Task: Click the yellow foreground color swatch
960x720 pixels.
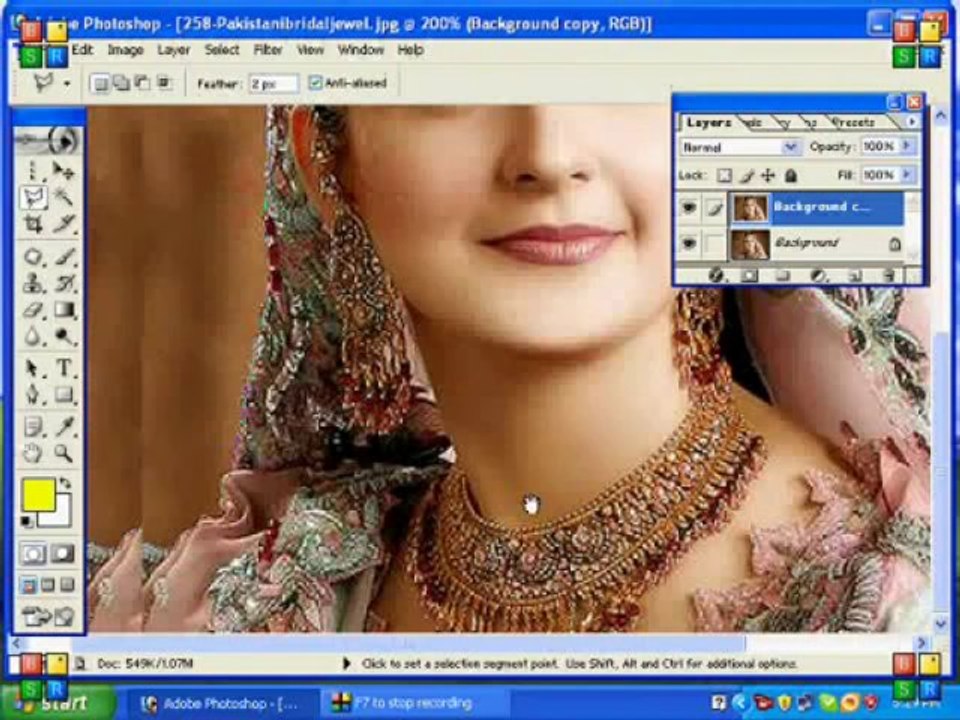Action: pyautogui.click(x=39, y=495)
